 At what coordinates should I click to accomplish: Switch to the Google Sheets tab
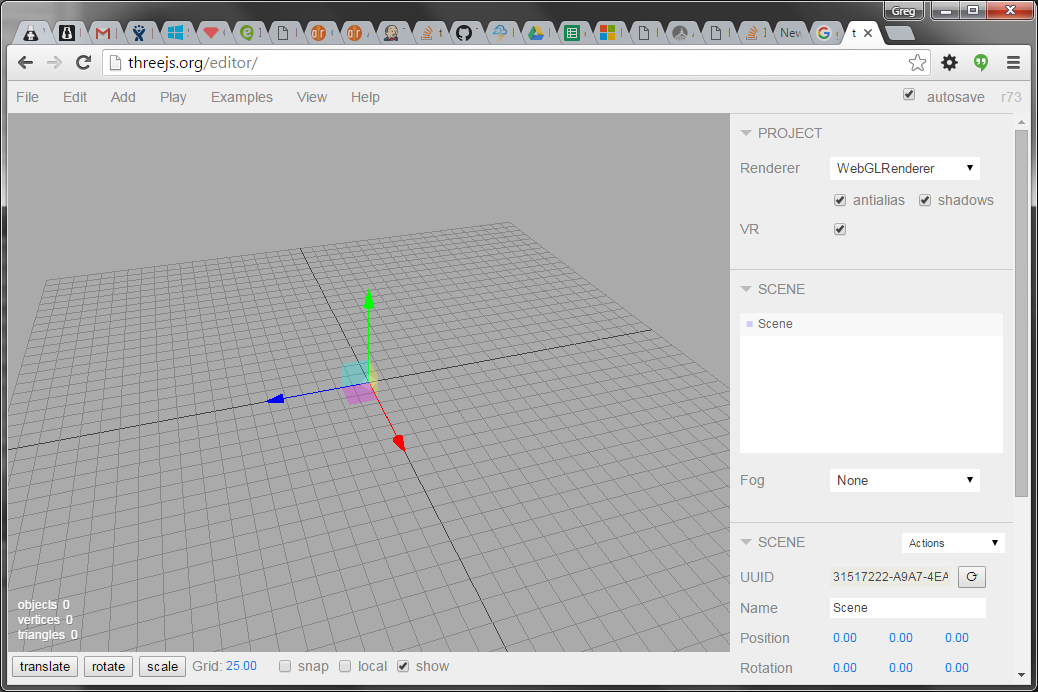(x=571, y=32)
